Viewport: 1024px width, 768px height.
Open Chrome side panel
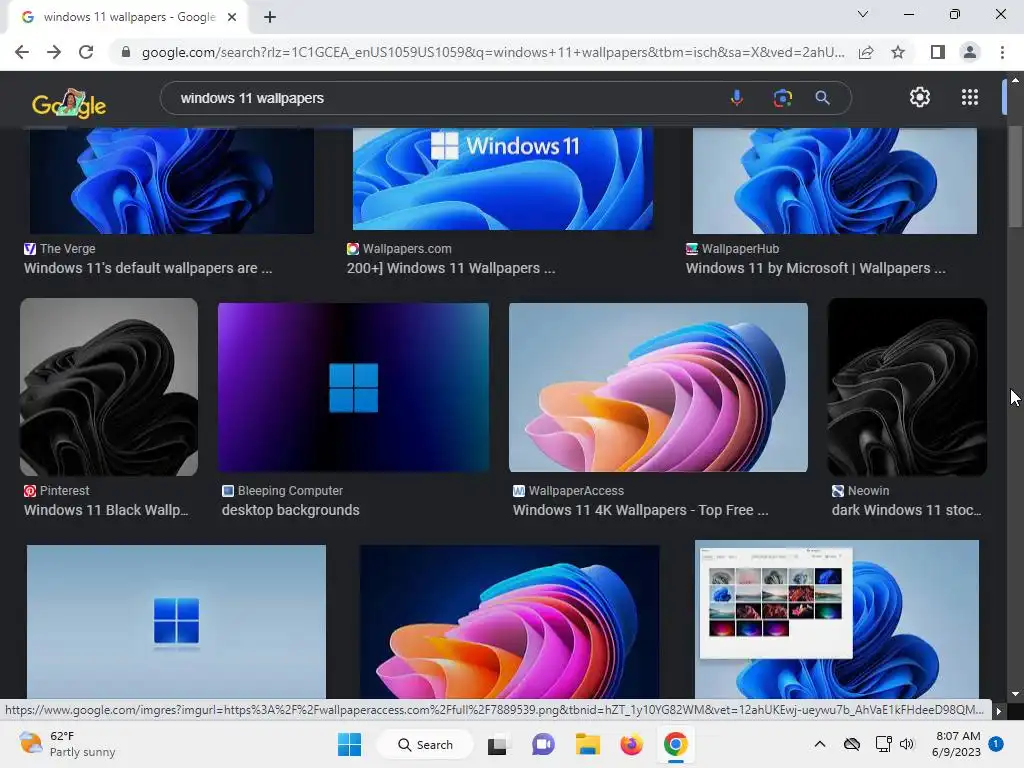(x=938, y=52)
